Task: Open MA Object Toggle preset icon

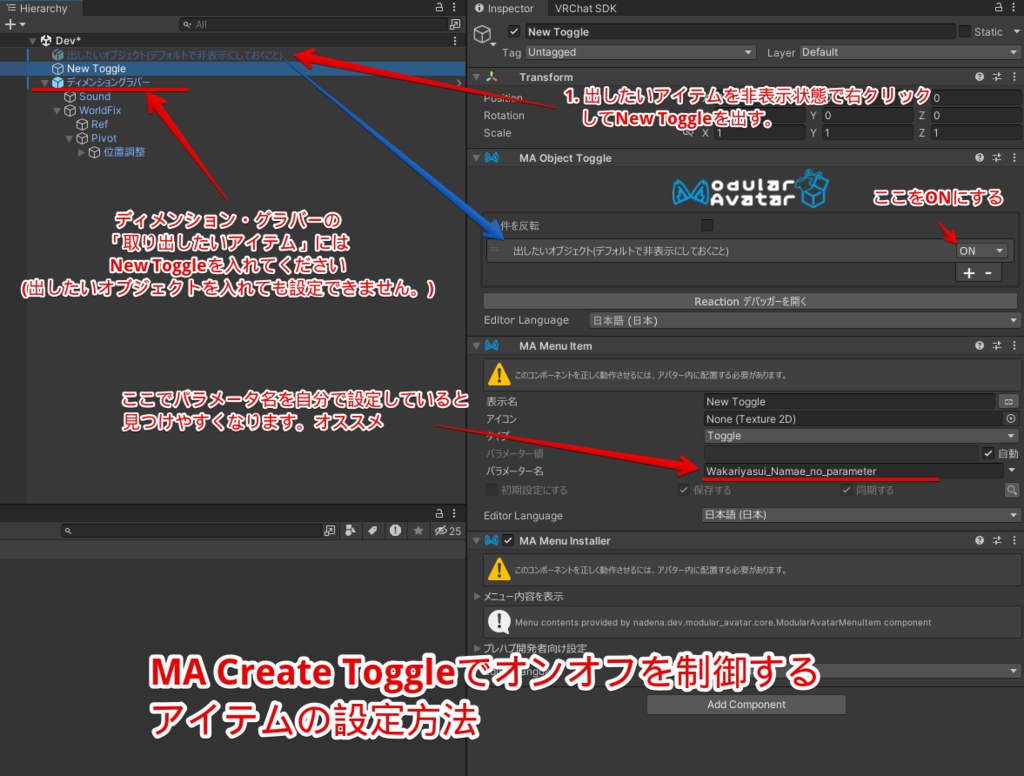Action: 997,157
